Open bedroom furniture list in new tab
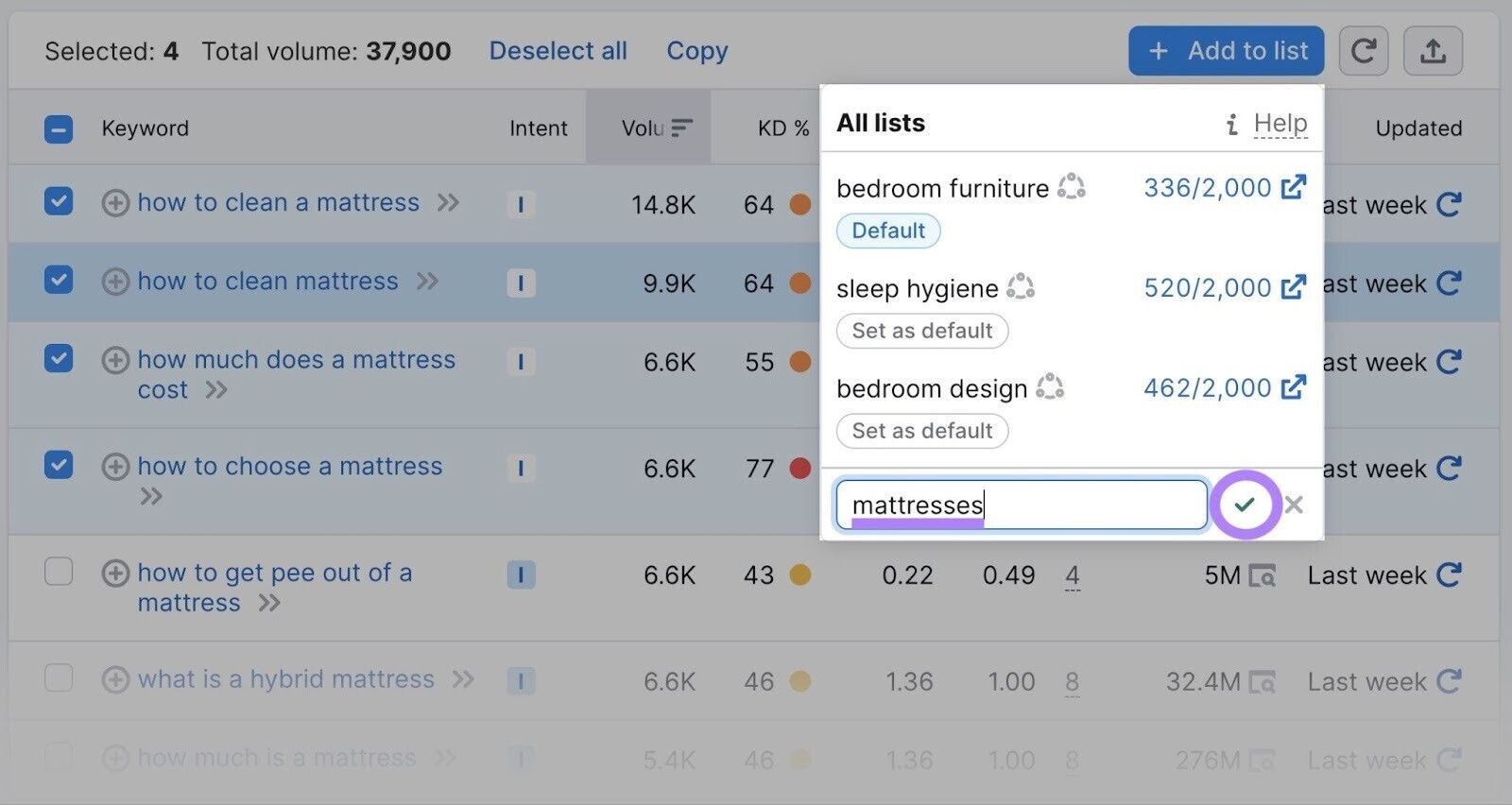This screenshot has height=805, width=1512. pos(1294,187)
